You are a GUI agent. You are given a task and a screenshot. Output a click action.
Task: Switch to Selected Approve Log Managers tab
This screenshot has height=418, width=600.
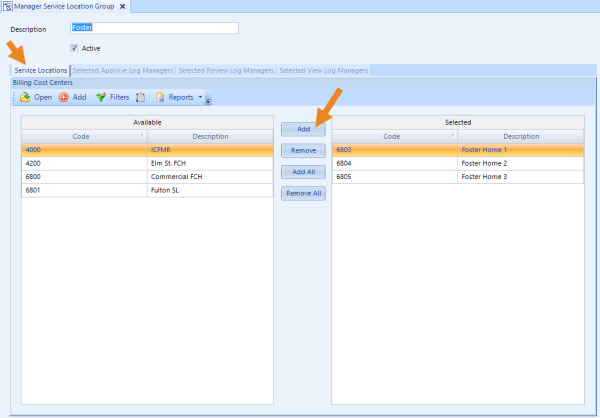coord(123,70)
